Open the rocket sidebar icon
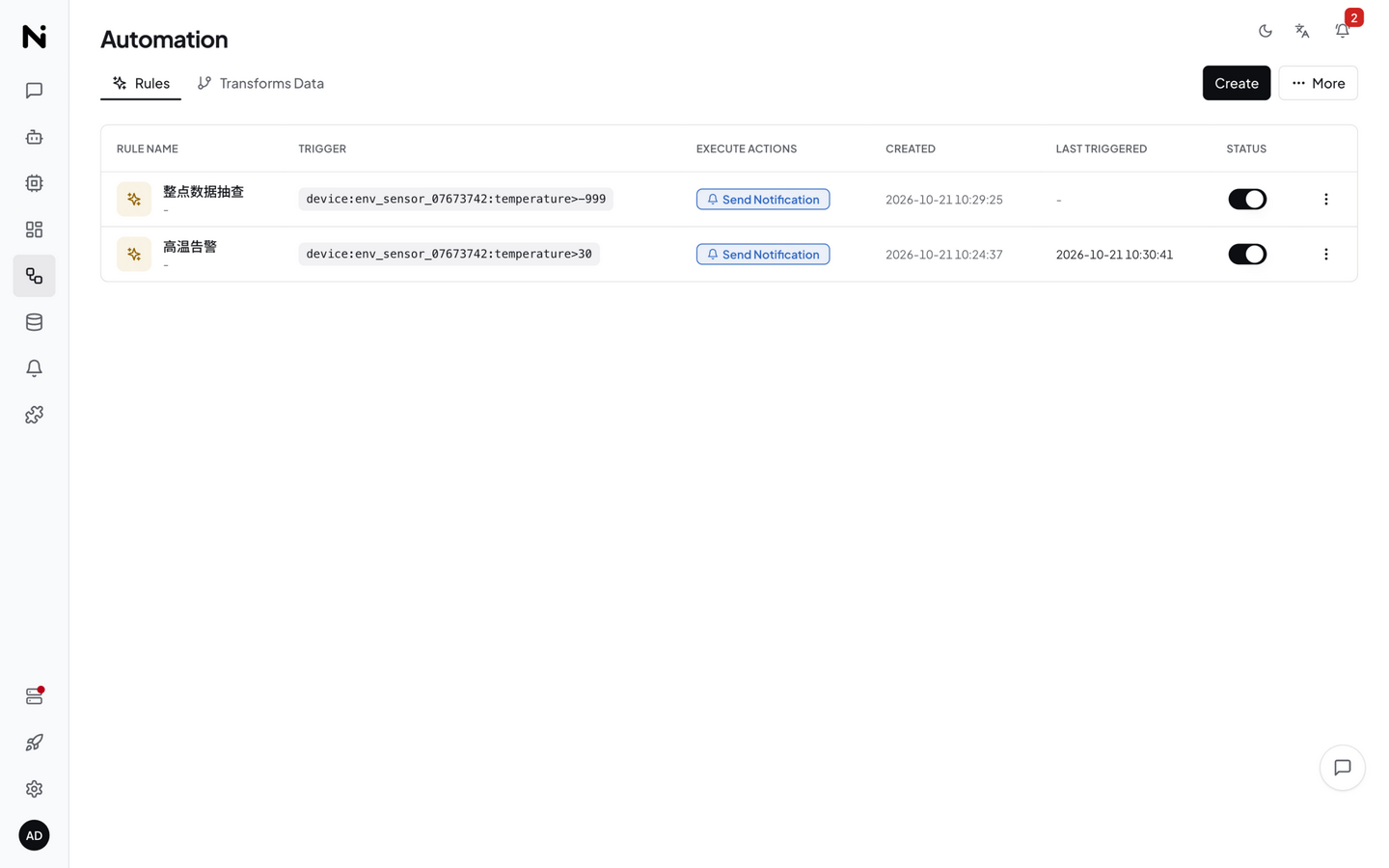This screenshot has width=1389, height=868. click(34, 743)
